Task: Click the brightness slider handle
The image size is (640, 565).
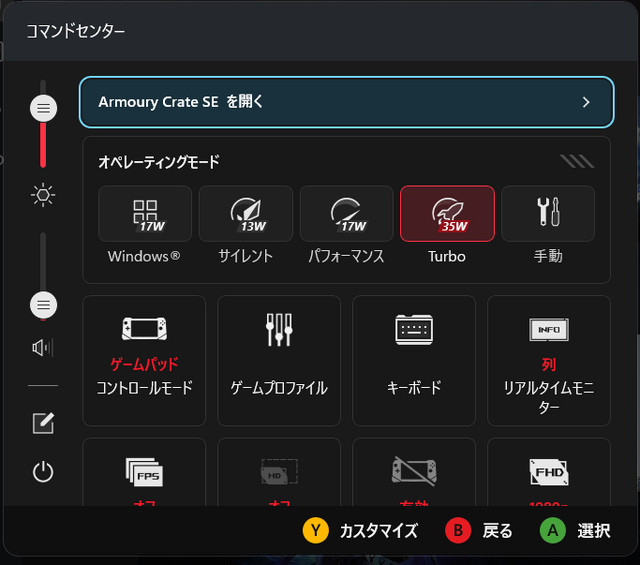Action: point(43,107)
